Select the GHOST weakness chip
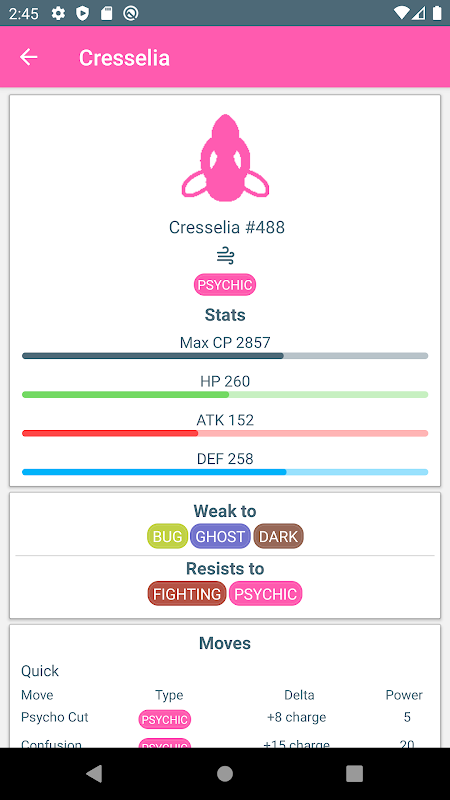The image size is (450, 800). pos(220,536)
